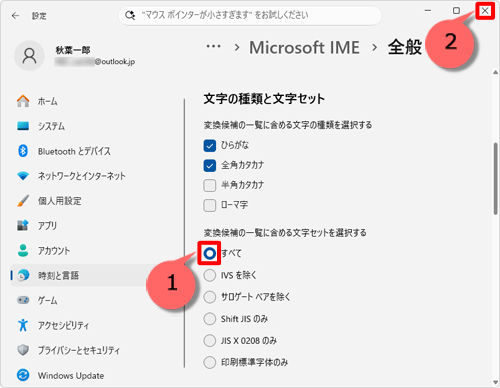This screenshot has height=388, width=500.
Task: Click the 個人用設定 paintbrush icon
Action: pyautogui.click(x=23, y=201)
